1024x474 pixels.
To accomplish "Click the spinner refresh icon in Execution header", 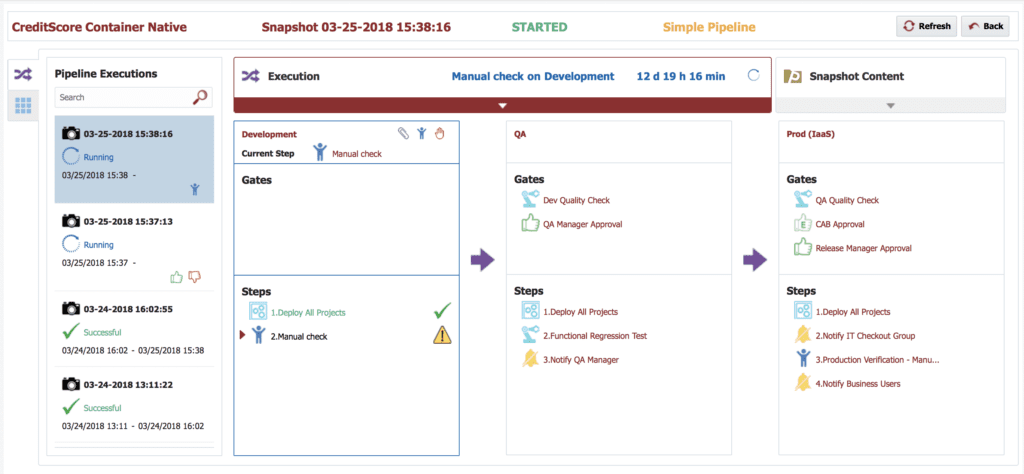I will 754,76.
